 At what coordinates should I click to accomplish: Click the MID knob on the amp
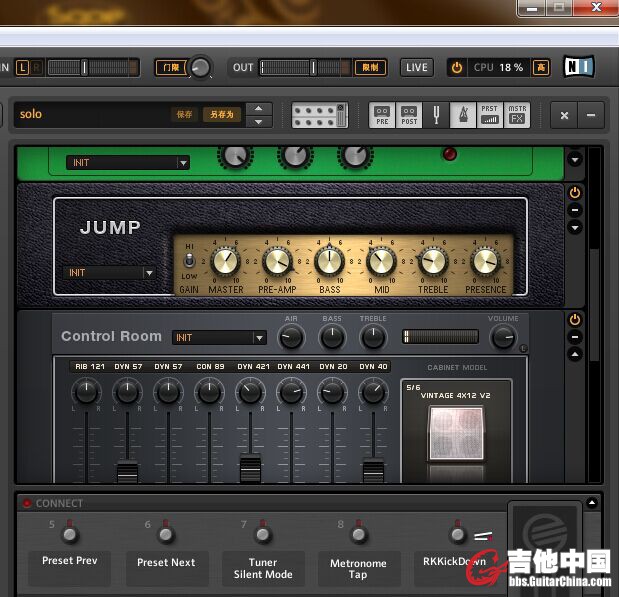tap(381, 262)
